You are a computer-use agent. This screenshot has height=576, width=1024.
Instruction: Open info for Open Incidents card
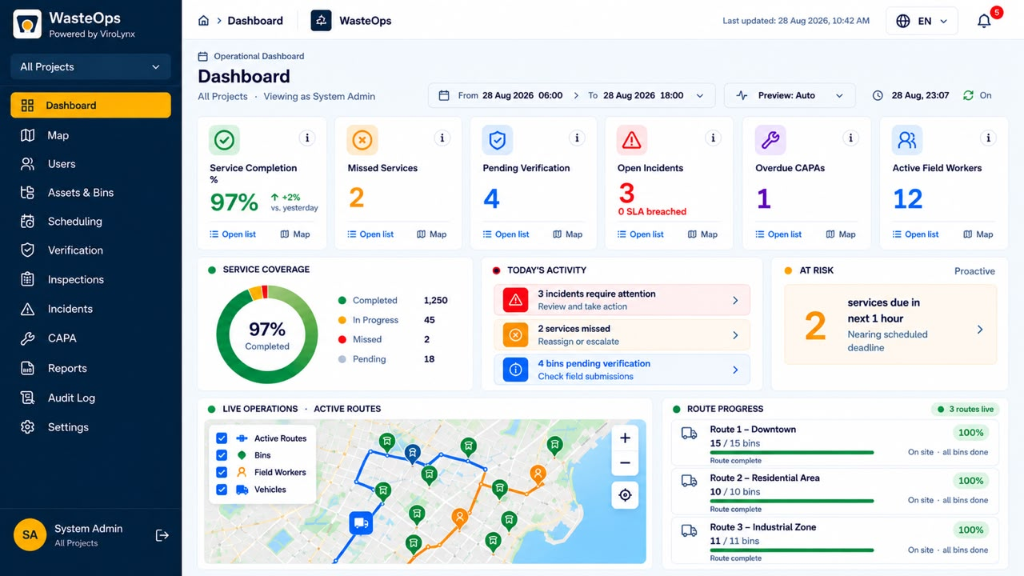click(x=713, y=138)
